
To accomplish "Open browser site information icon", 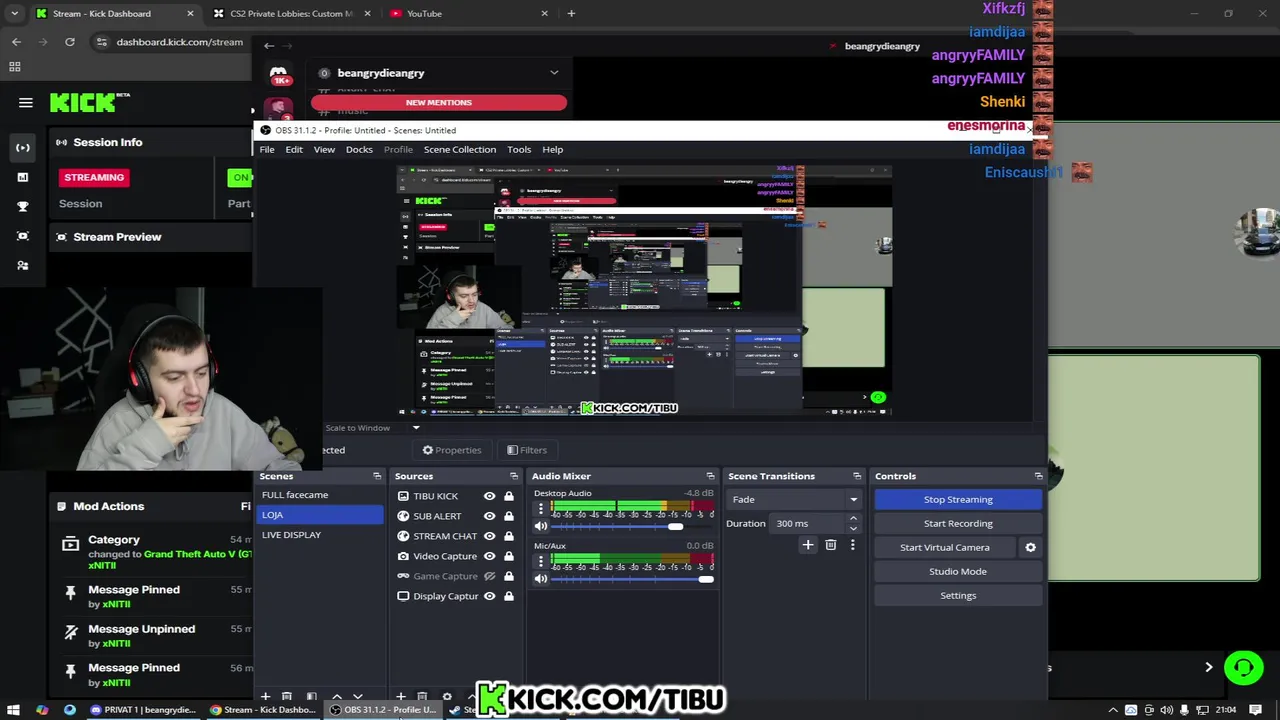I will point(102,42).
